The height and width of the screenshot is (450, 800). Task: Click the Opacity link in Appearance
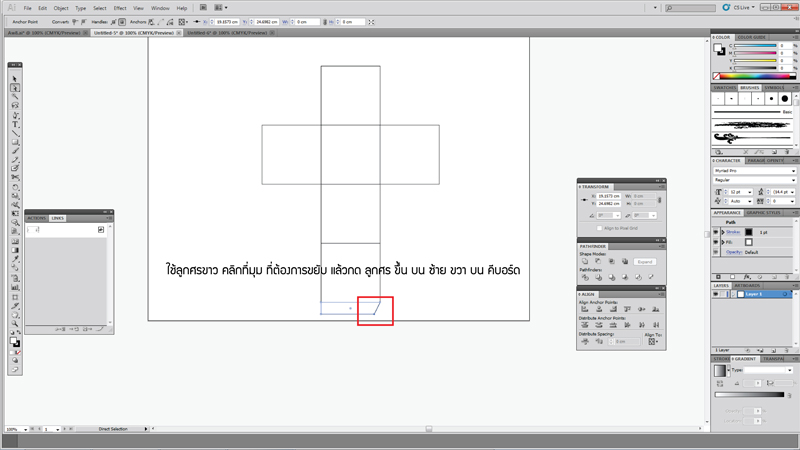pyautogui.click(x=734, y=252)
